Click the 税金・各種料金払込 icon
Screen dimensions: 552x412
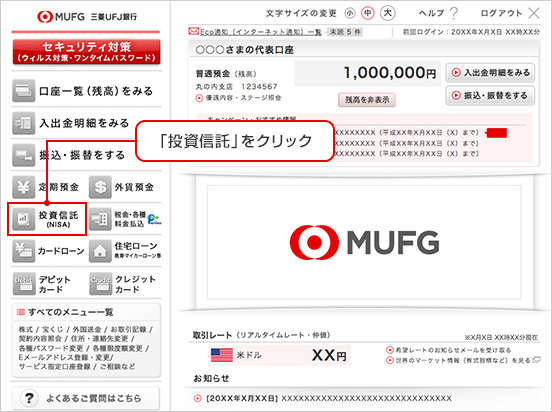pyautogui.click(x=100, y=219)
